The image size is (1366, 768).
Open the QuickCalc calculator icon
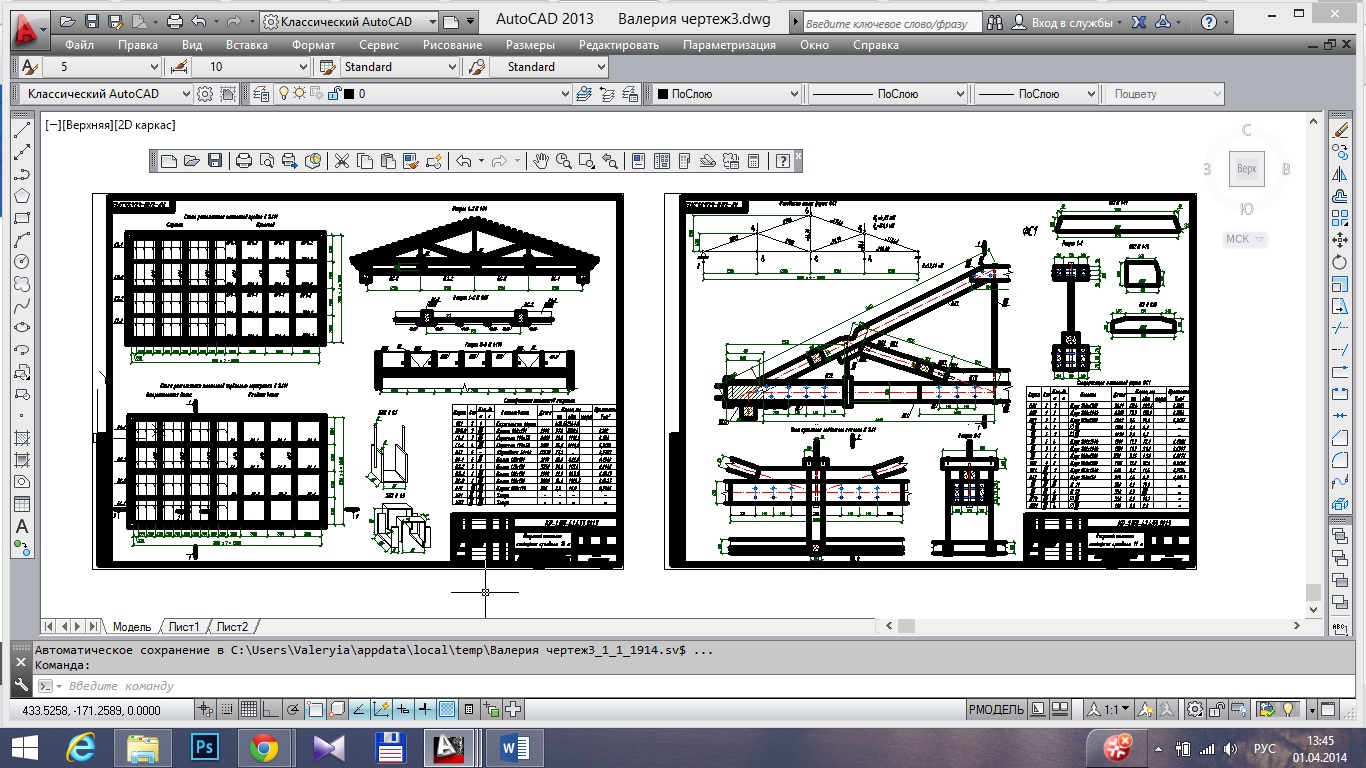point(754,161)
